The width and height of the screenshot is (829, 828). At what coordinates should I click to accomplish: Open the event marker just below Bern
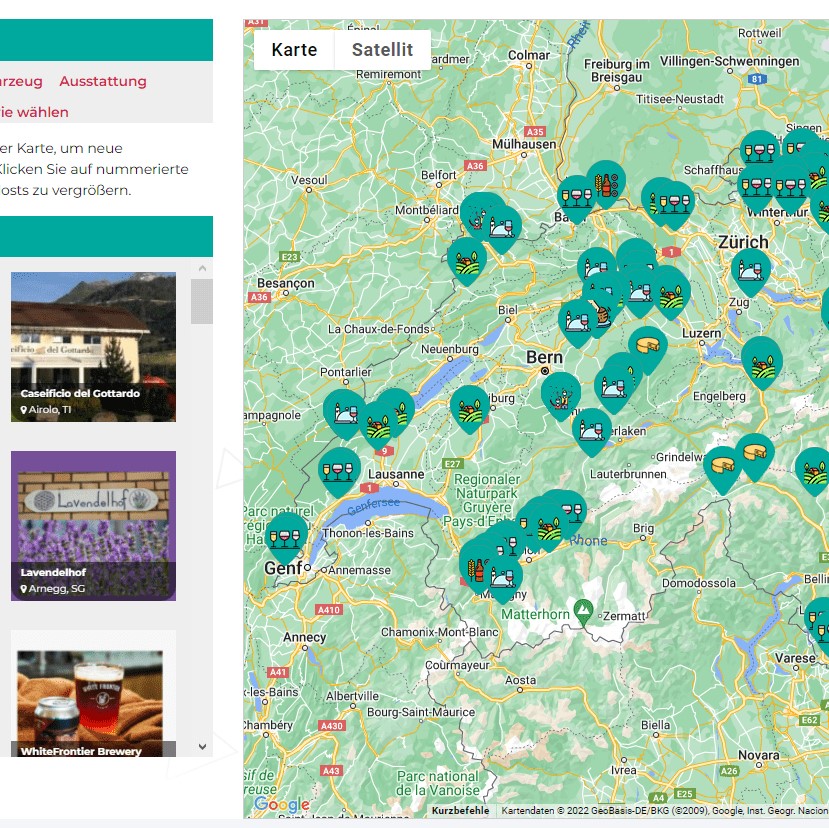pos(561,395)
